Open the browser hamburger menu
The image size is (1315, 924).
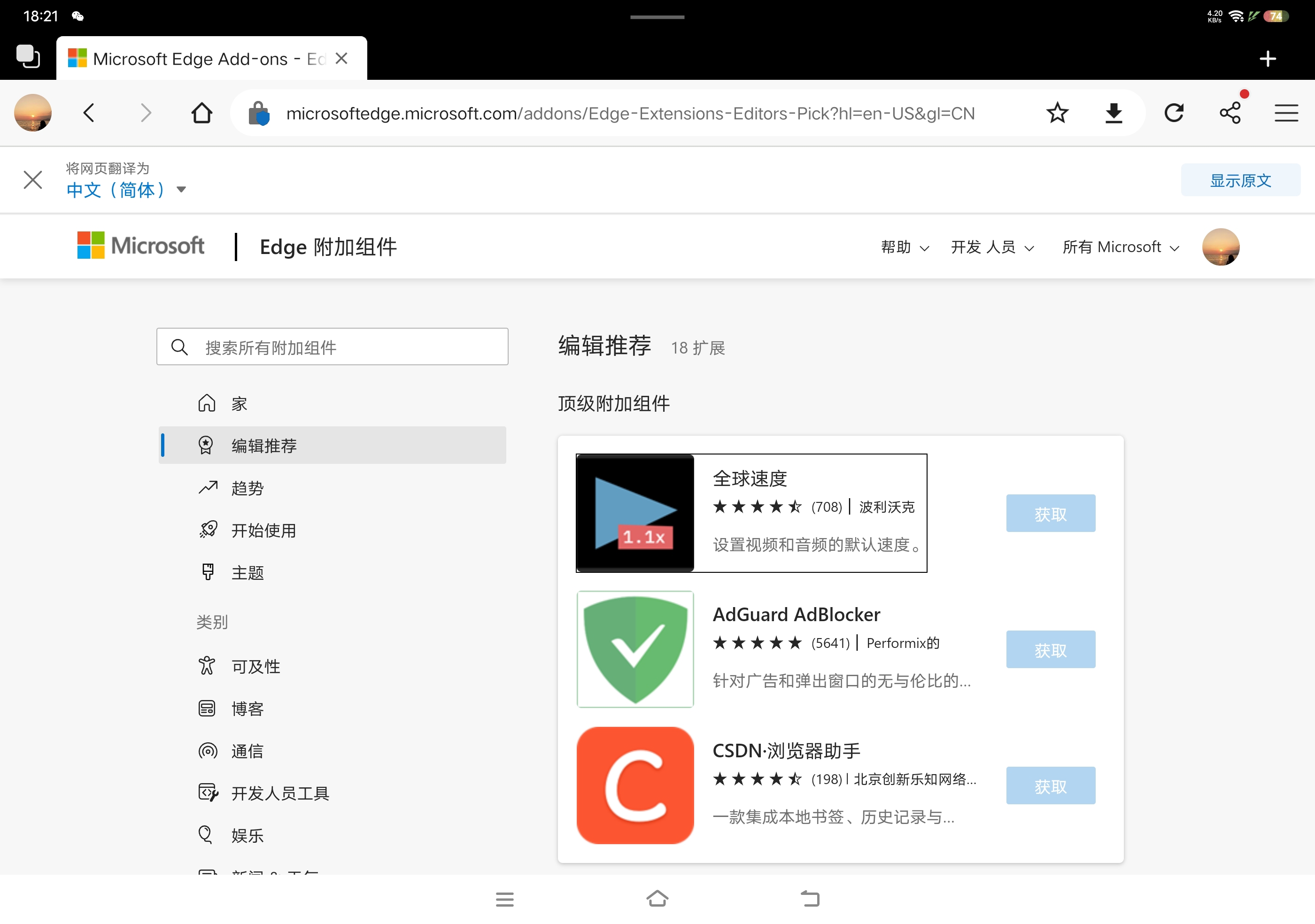tap(1286, 112)
